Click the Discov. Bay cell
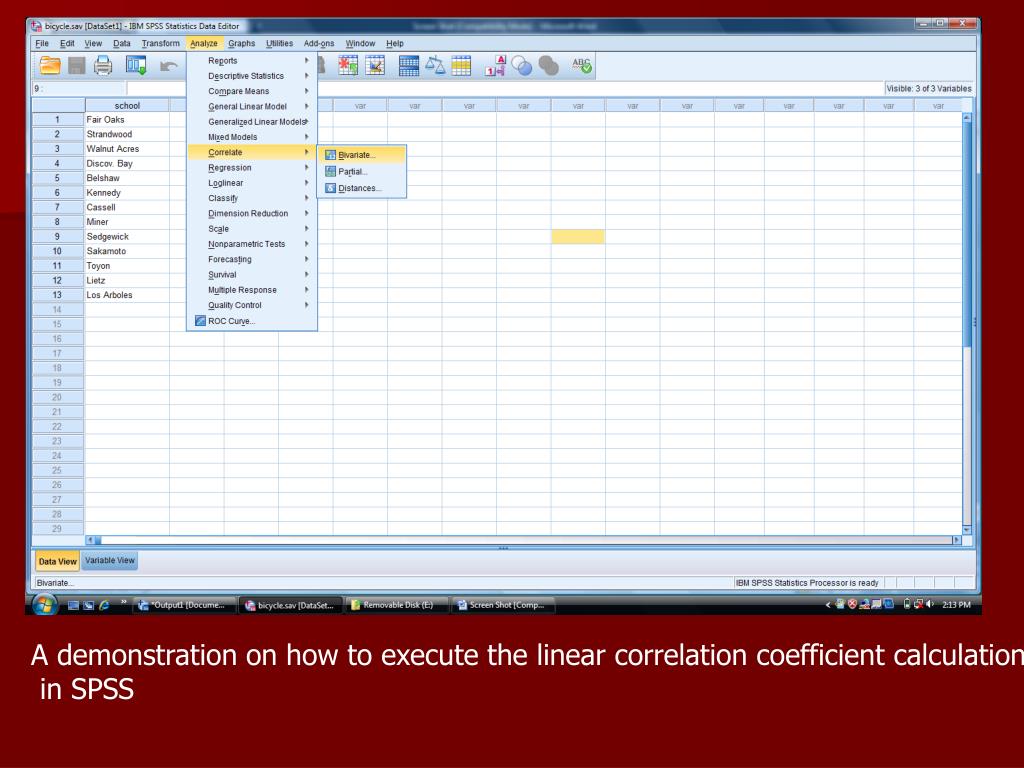Viewport: 1024px width, 768px height. pyautogui.click(x=127, y=163)
